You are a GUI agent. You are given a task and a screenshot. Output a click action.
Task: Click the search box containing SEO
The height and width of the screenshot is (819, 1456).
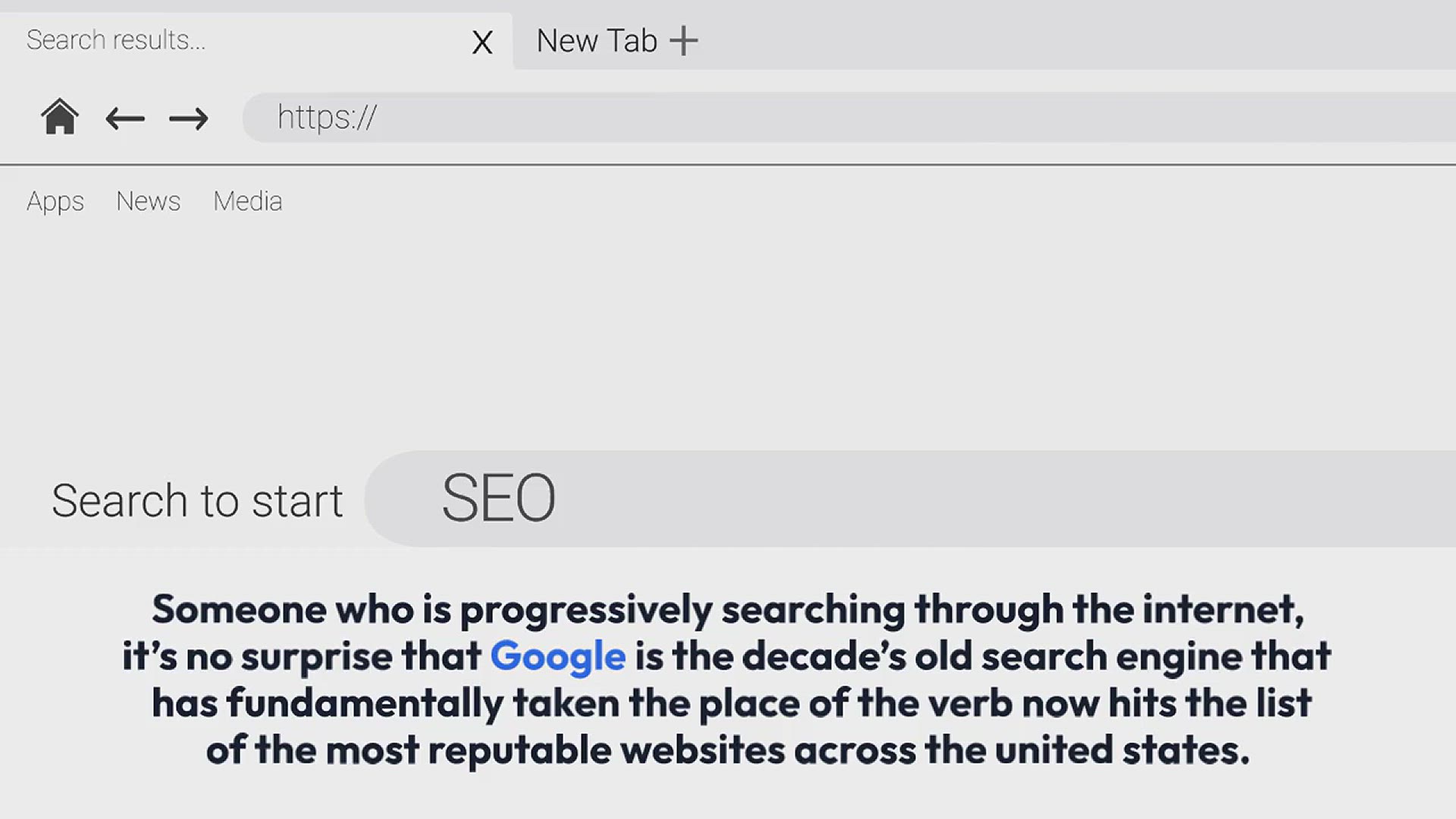(910, 499)
